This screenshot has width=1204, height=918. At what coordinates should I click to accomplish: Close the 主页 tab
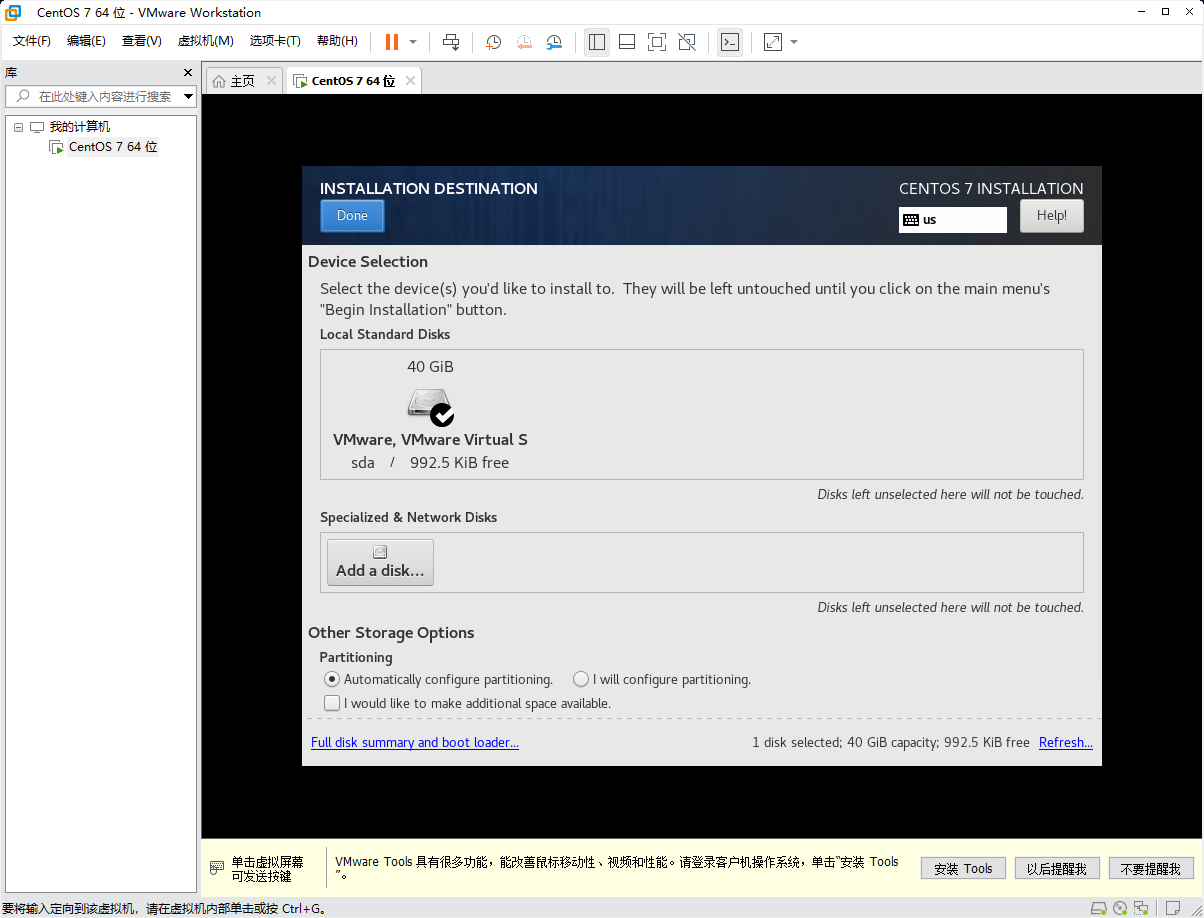coord(271,81)
